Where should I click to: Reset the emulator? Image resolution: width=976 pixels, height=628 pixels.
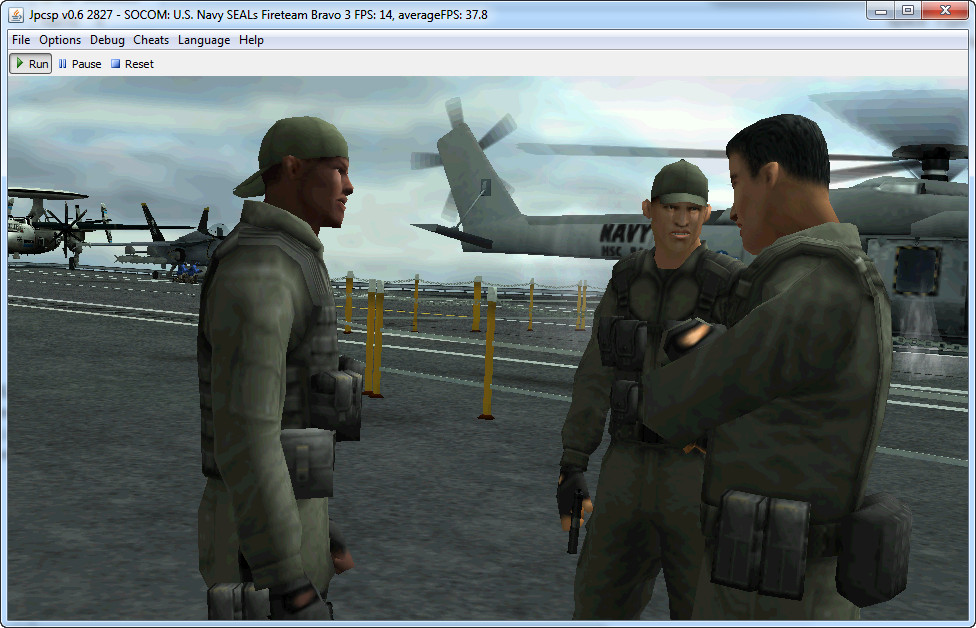pyautogui.click(x=132, y=64)
